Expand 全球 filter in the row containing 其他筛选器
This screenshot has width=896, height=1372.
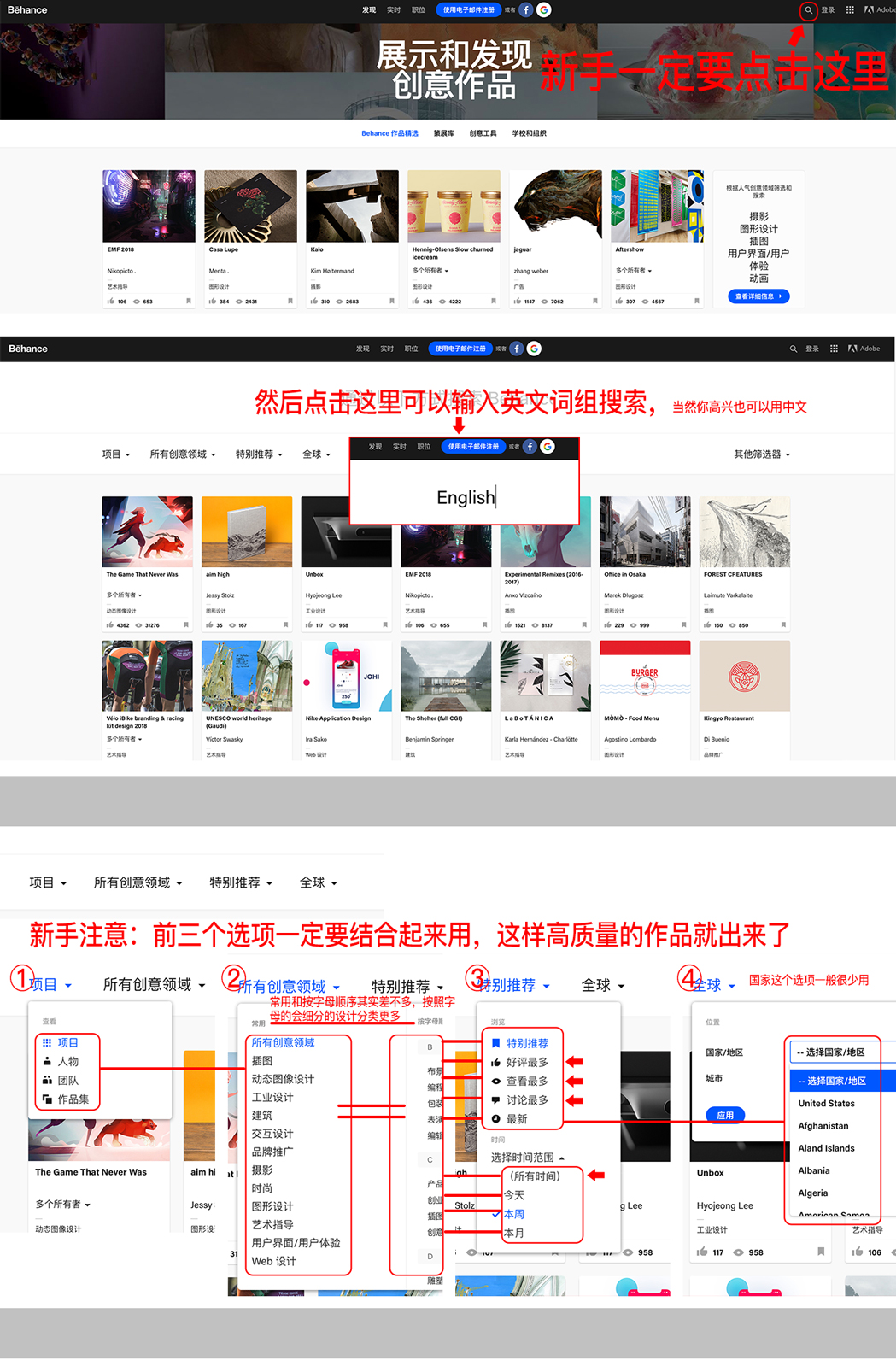[316, 454]
